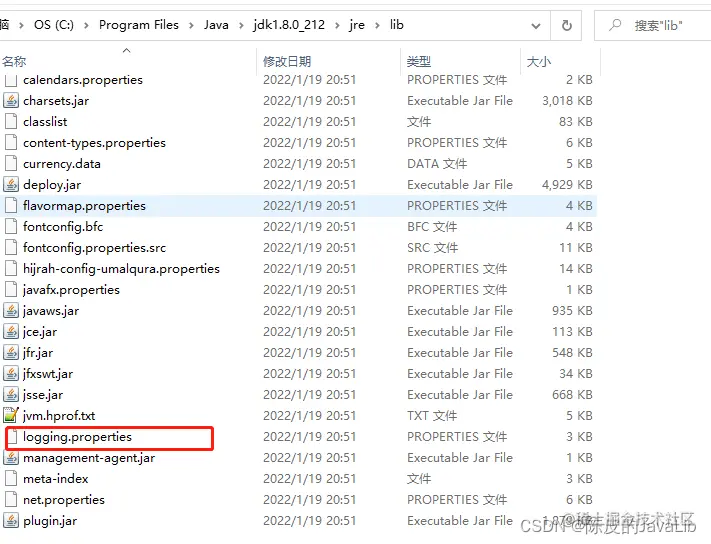Click the javaws.jar file icon
This screenshot has width=711, height=544.
tap(11, 311)
